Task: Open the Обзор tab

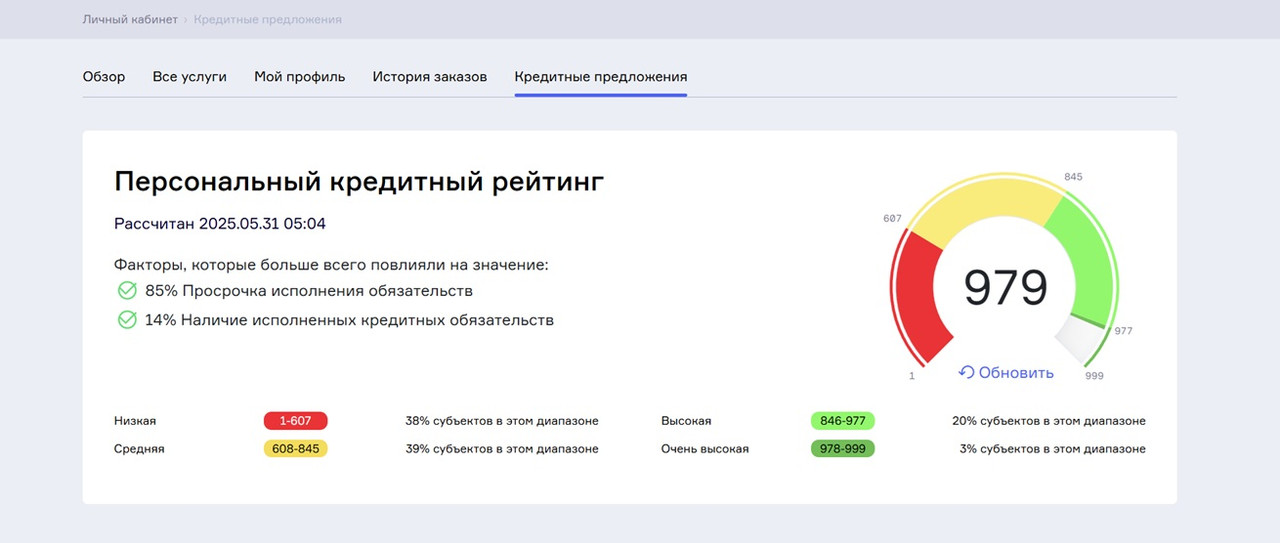Action: pos(104,77)
